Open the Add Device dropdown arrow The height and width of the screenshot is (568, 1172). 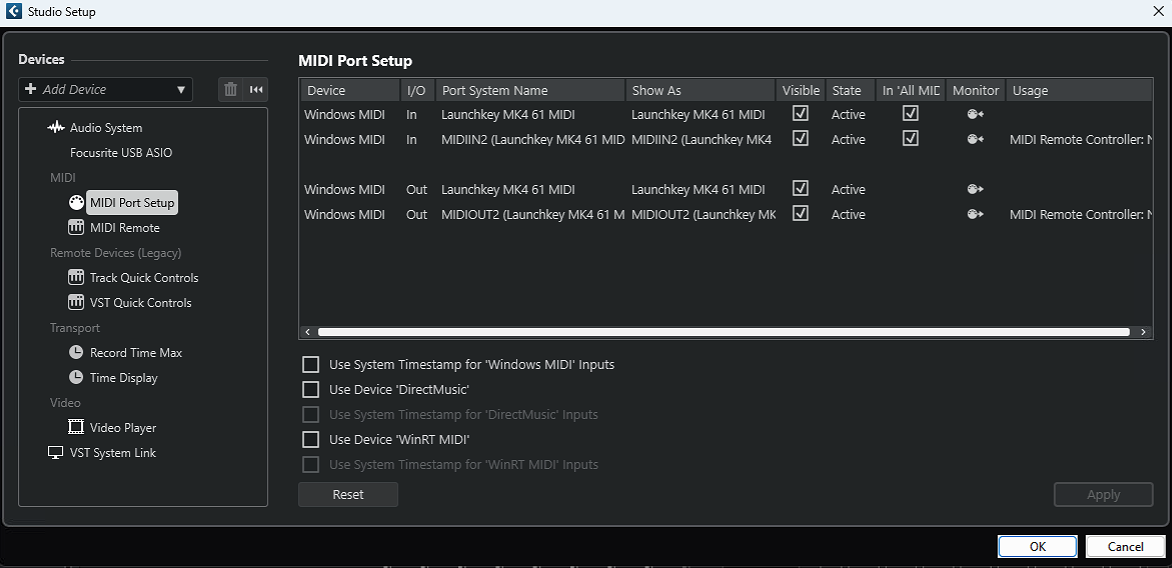(x=181, y=90)
